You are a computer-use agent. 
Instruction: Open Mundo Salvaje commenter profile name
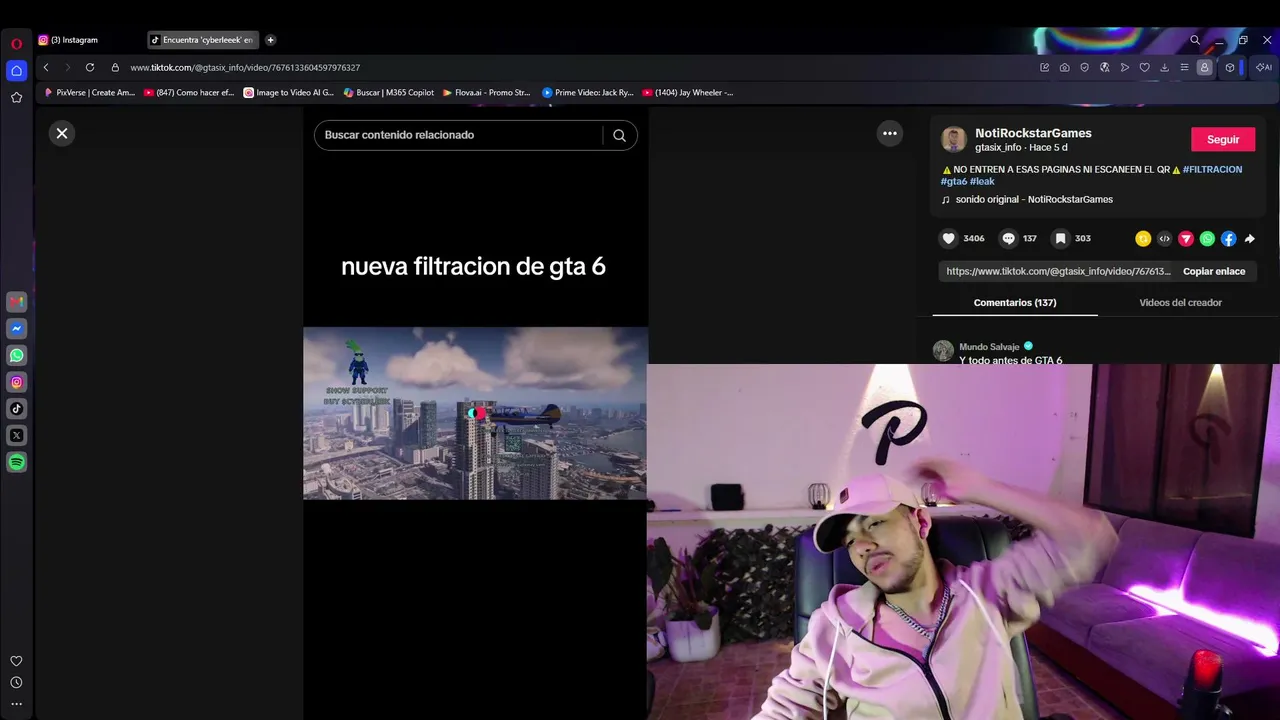click(x=989, y=347)
